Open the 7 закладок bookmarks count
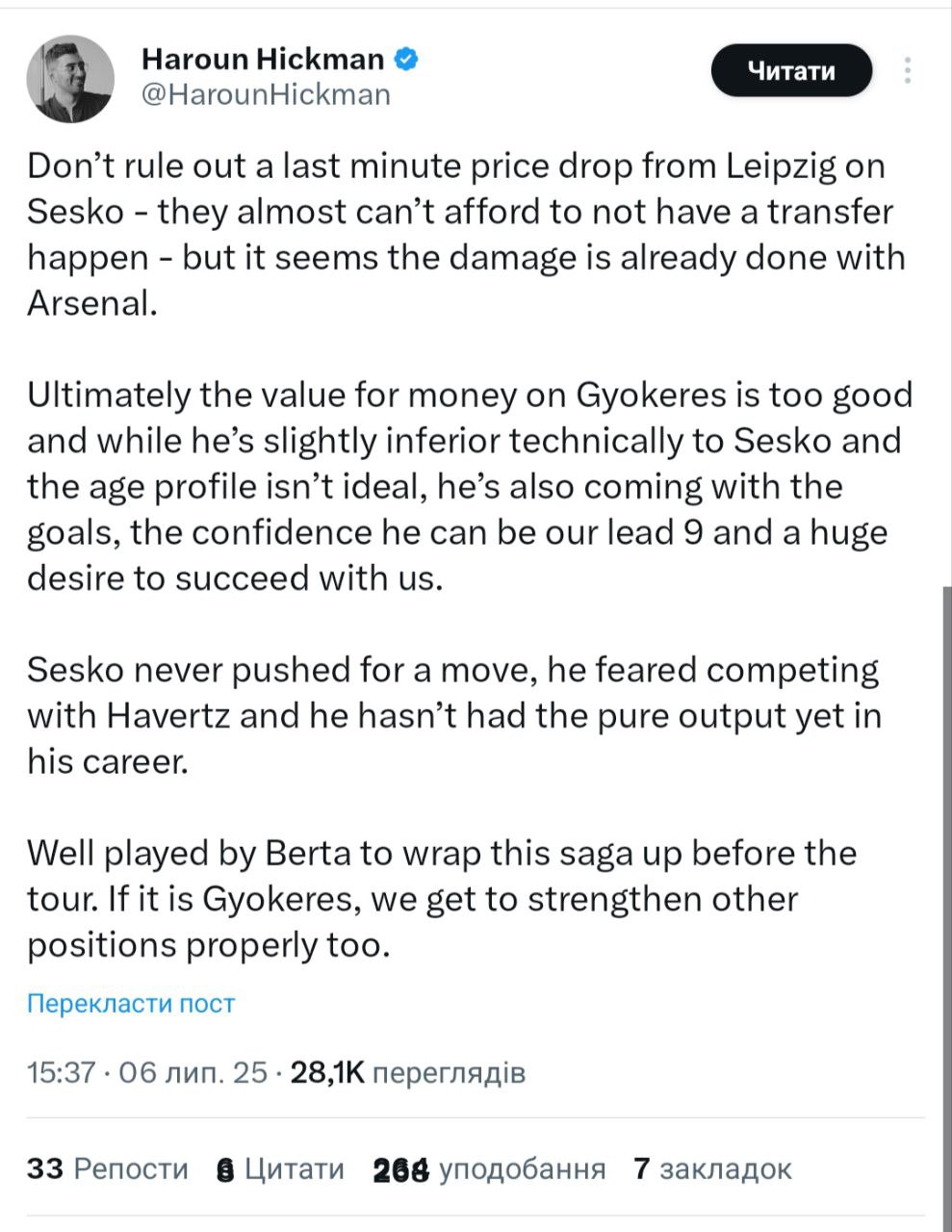Image resolution: width=952 pixels, height=1232 pixels. point(712,1168)
